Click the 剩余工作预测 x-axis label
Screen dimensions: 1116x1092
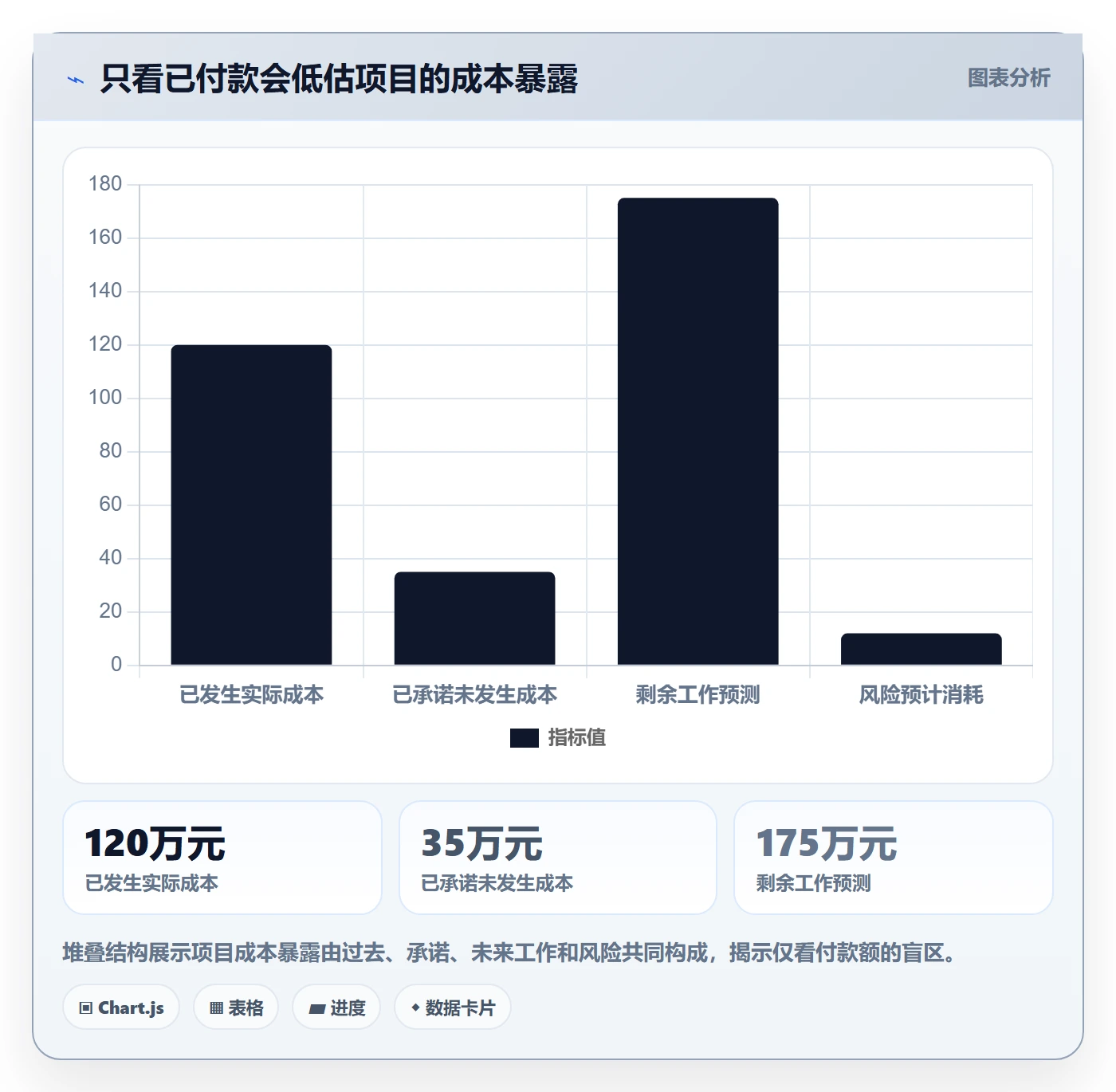pos(697,695)
